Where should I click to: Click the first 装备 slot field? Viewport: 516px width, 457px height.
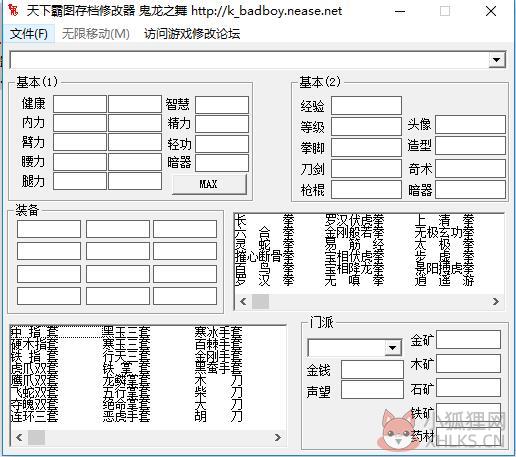[49, 229]
